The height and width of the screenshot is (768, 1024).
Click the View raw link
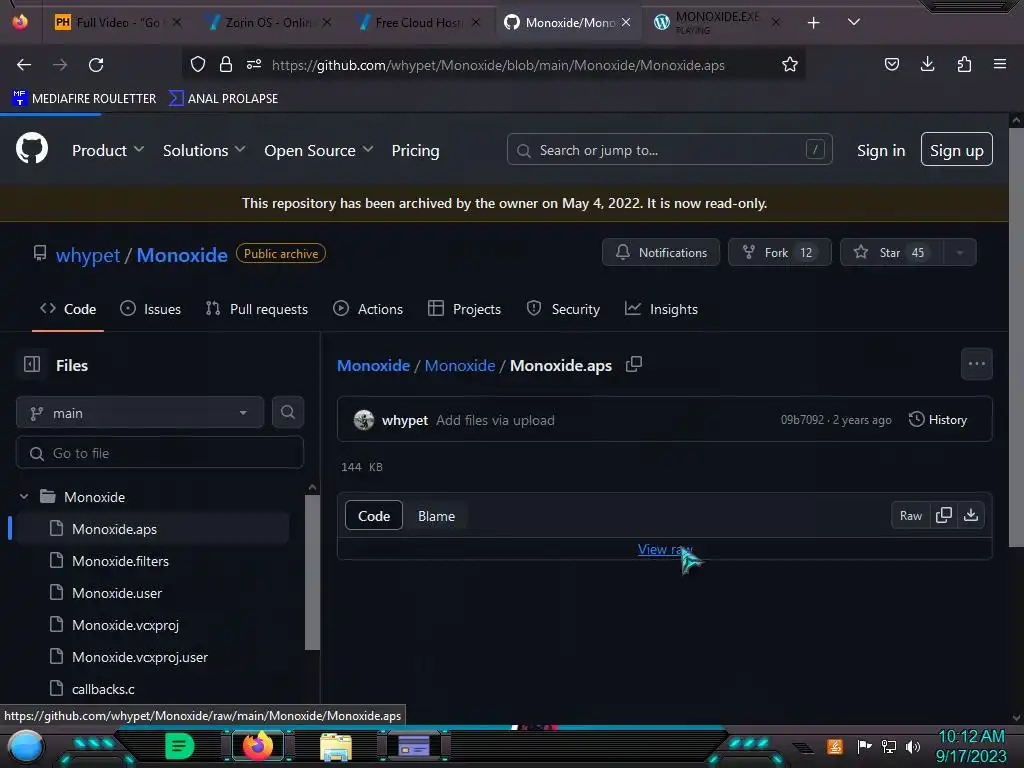665,549
